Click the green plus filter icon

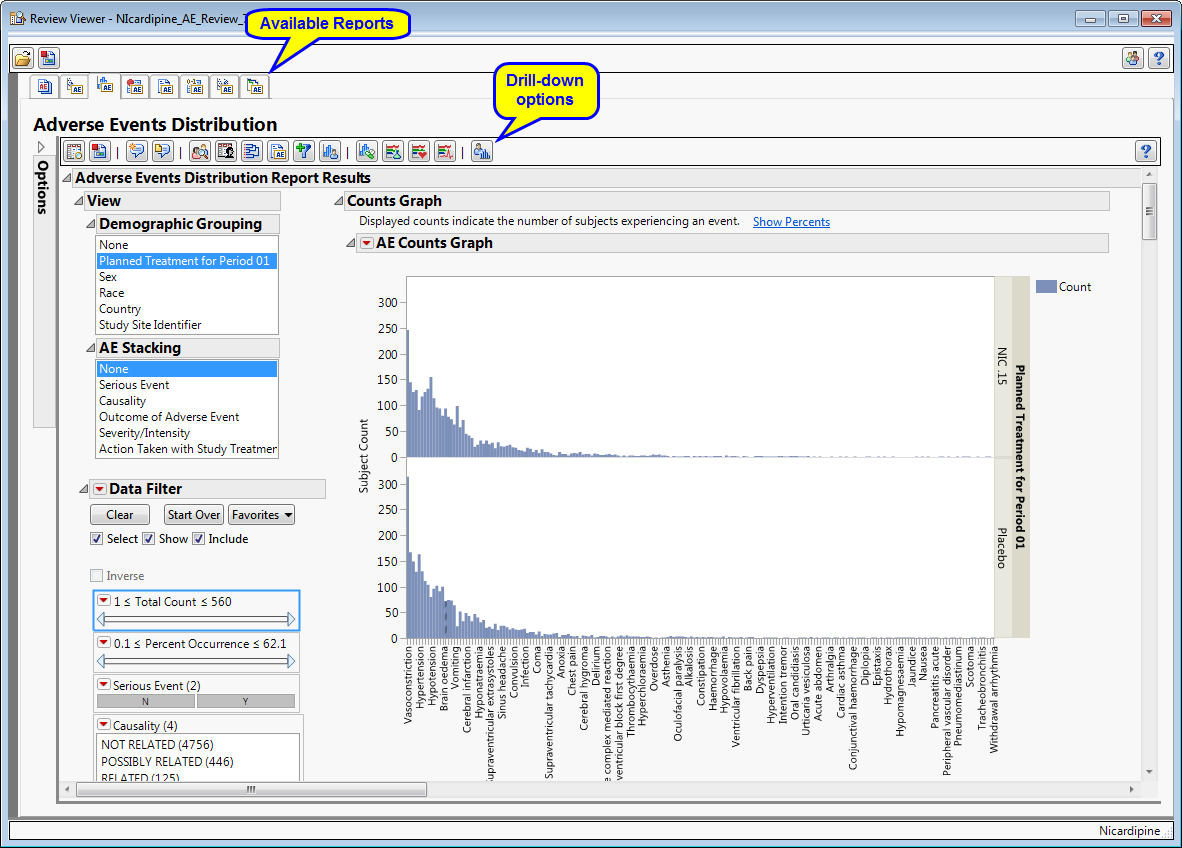point(304,151)
